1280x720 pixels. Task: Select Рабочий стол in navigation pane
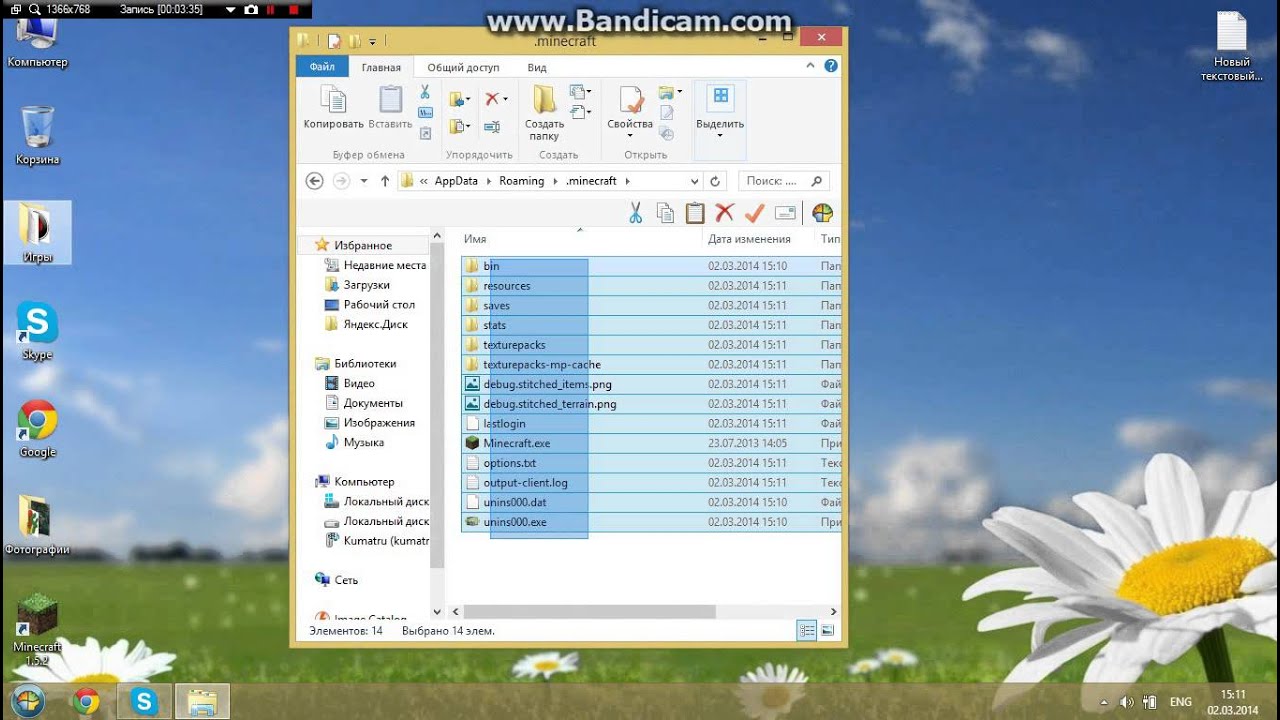point(379,305)
